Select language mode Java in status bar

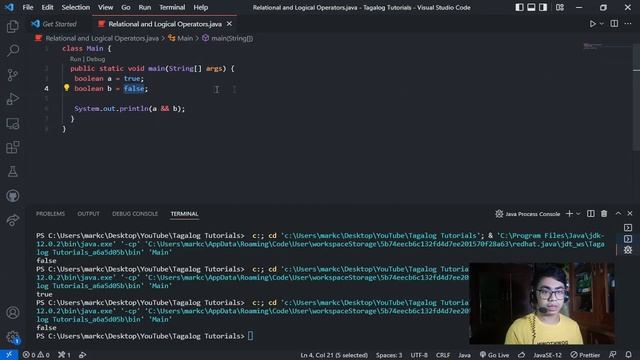(x=464, y=355)
